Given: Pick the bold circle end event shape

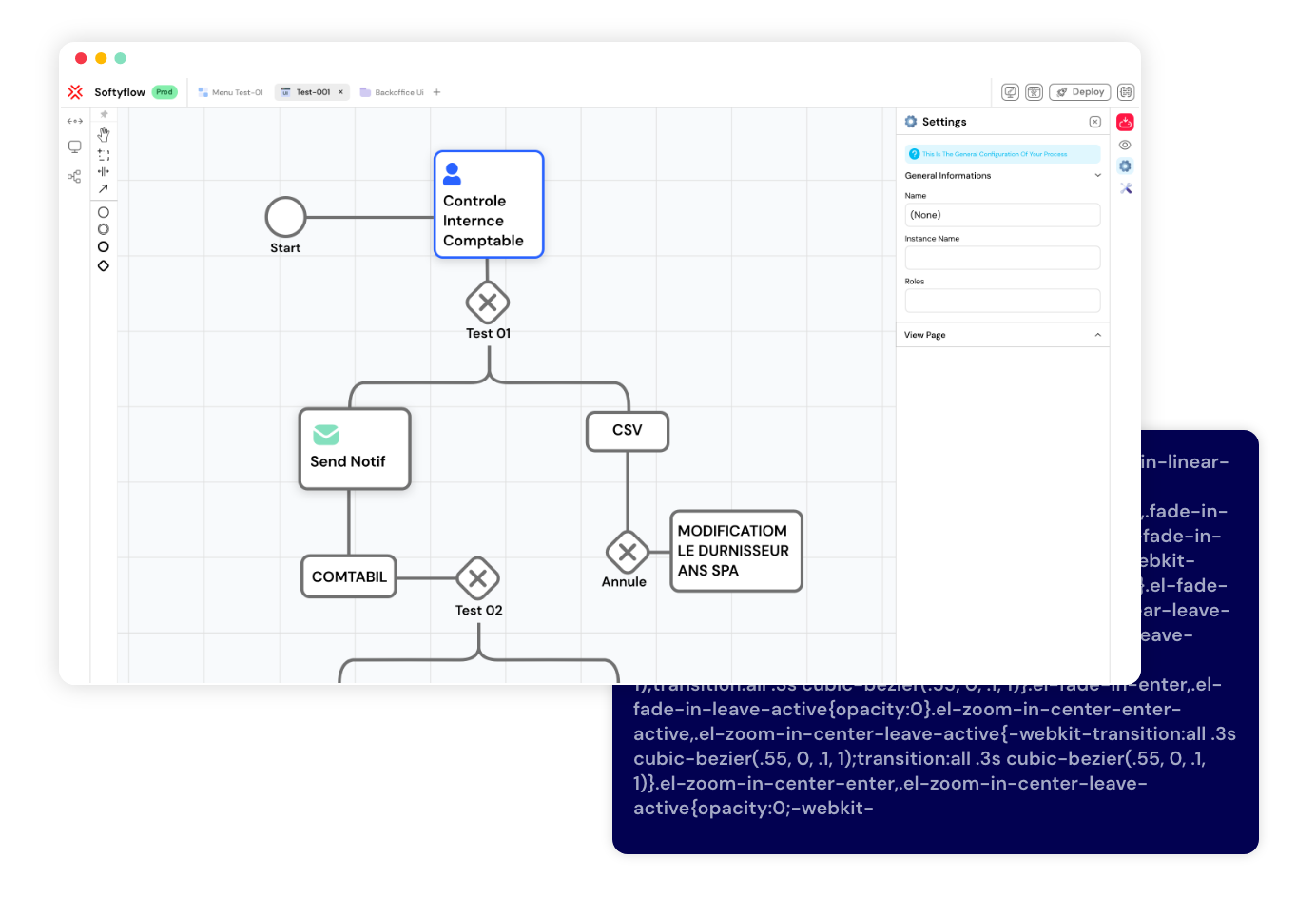Looking at the screenshot, I should click(104, 246).
